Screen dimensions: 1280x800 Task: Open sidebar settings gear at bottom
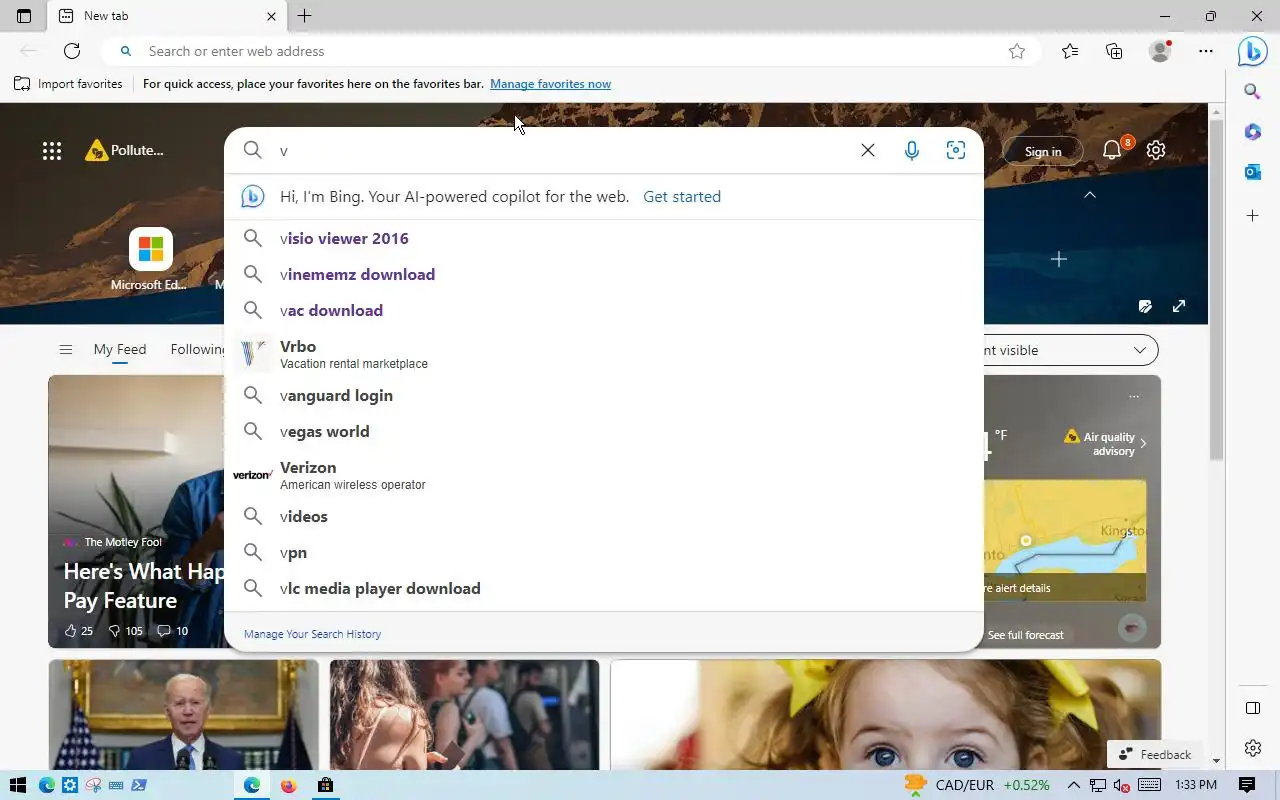pos(1253,748)
